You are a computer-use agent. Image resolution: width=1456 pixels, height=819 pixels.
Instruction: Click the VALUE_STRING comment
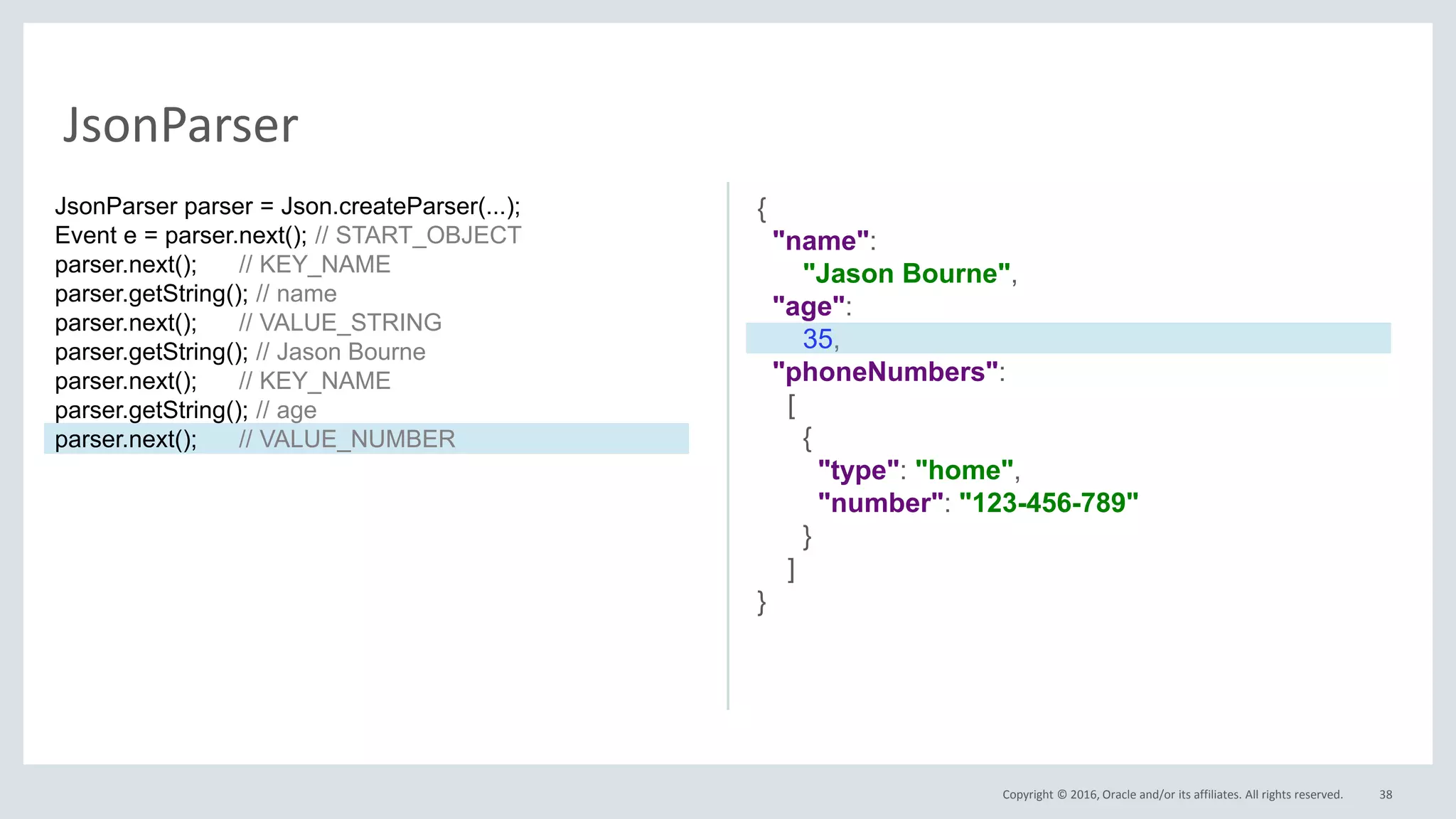[341, 323]
